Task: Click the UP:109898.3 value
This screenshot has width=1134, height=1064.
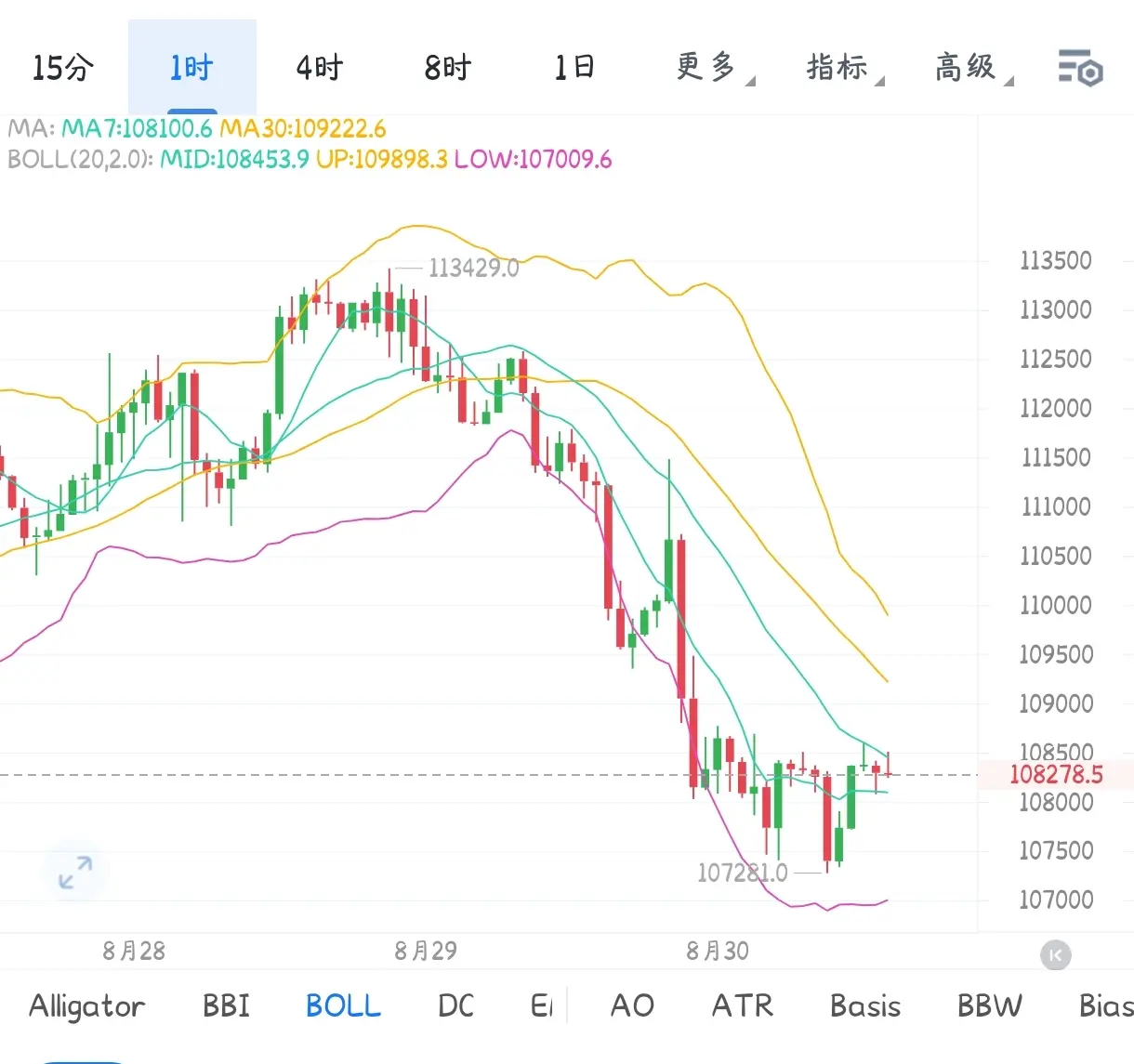Action: click(381, 159)
